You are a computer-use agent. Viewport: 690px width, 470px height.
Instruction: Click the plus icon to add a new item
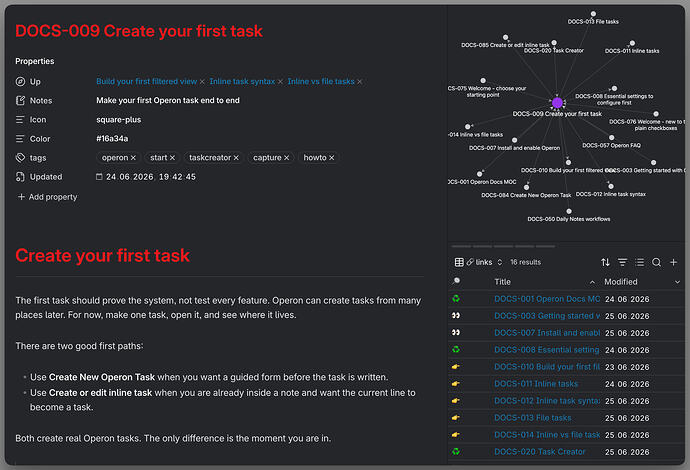(673, 262)
